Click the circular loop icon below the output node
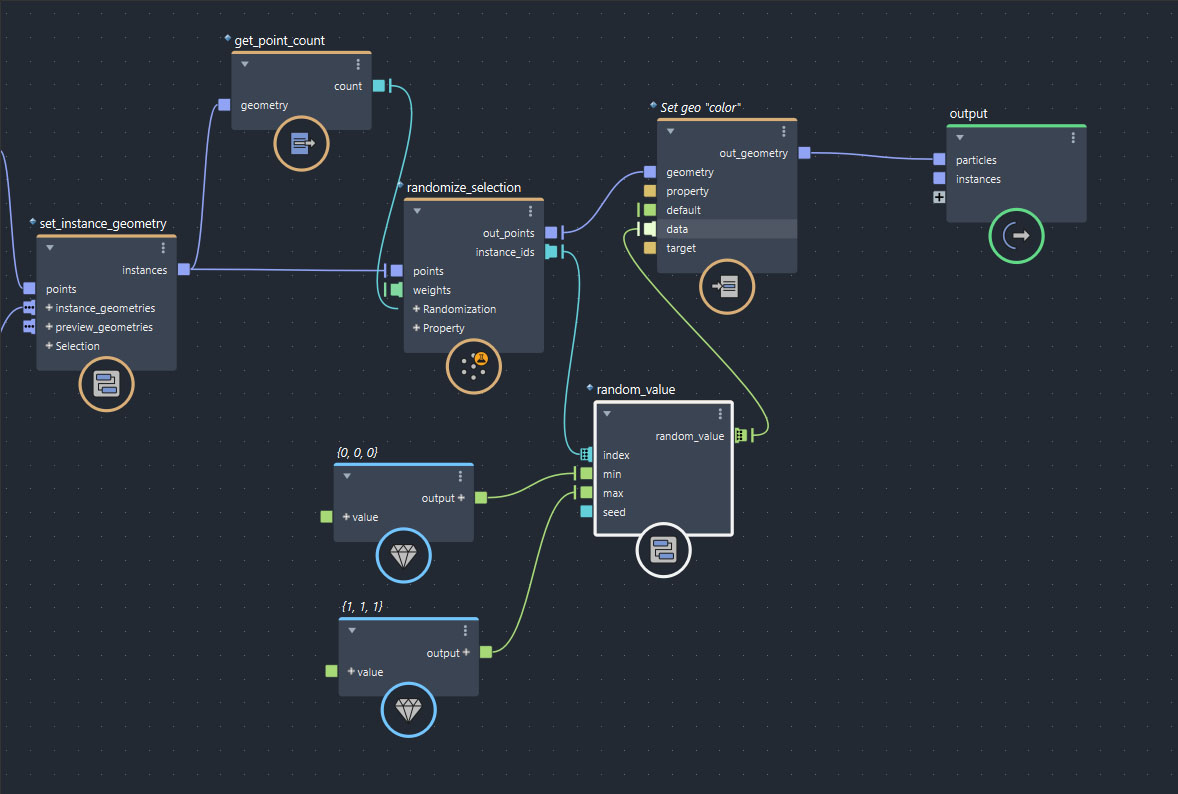Image resolution: width=1178 pixels, height=794 pixels. [1016, 236]
